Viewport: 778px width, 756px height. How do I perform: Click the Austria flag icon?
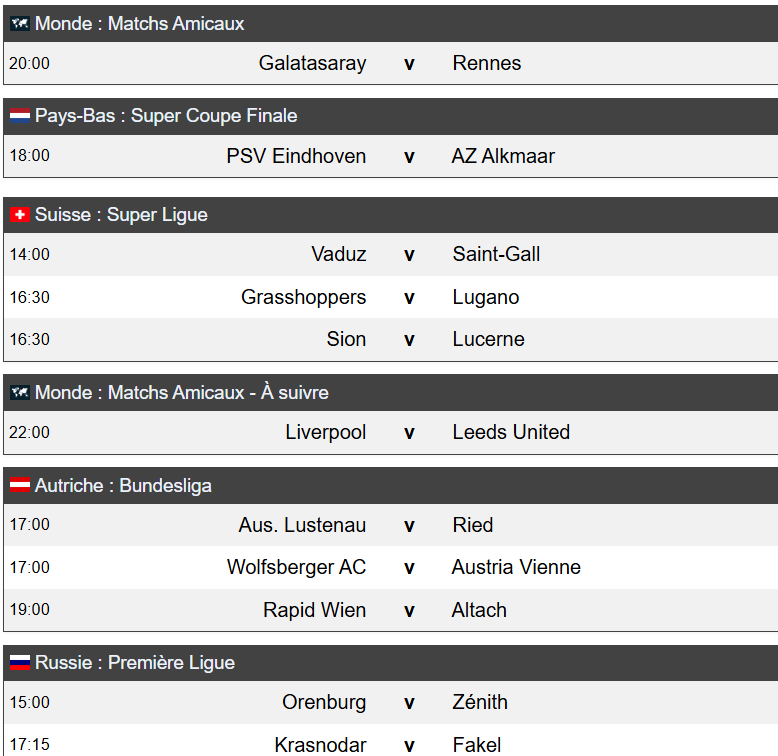[20, 485]
